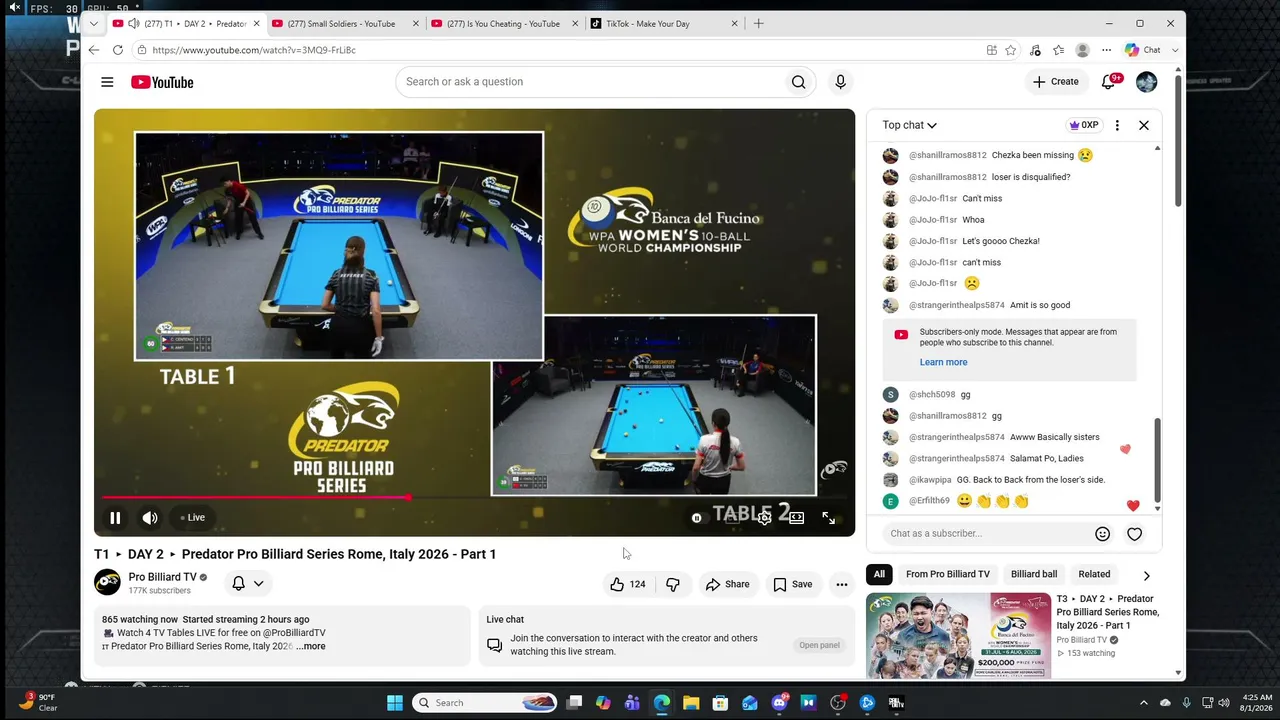Switch to the Is You Cheating tab
Screen dimensions: 1280x720
[x=503, y=24]
